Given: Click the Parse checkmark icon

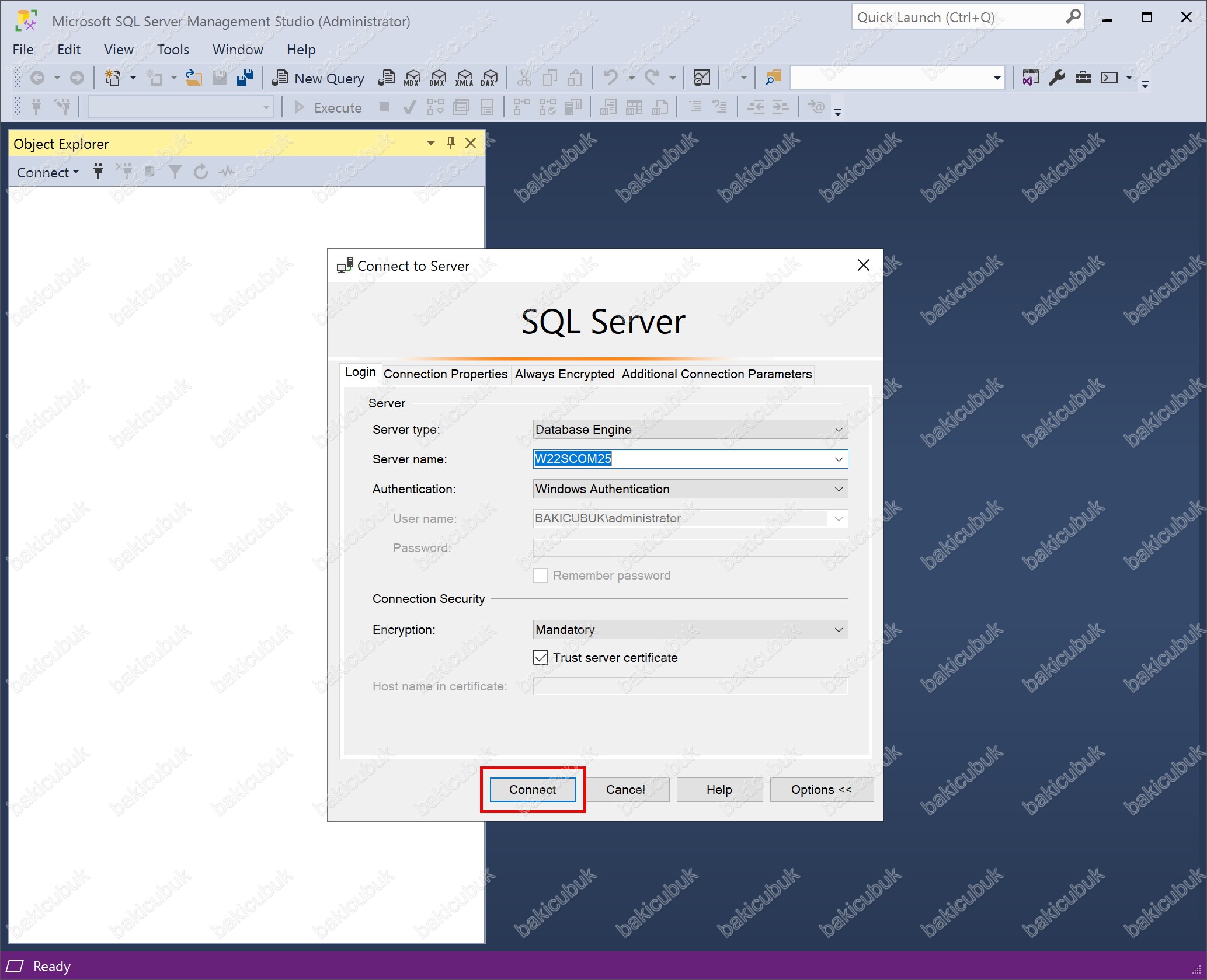Looking at the screenshot, I should (410, 107).
